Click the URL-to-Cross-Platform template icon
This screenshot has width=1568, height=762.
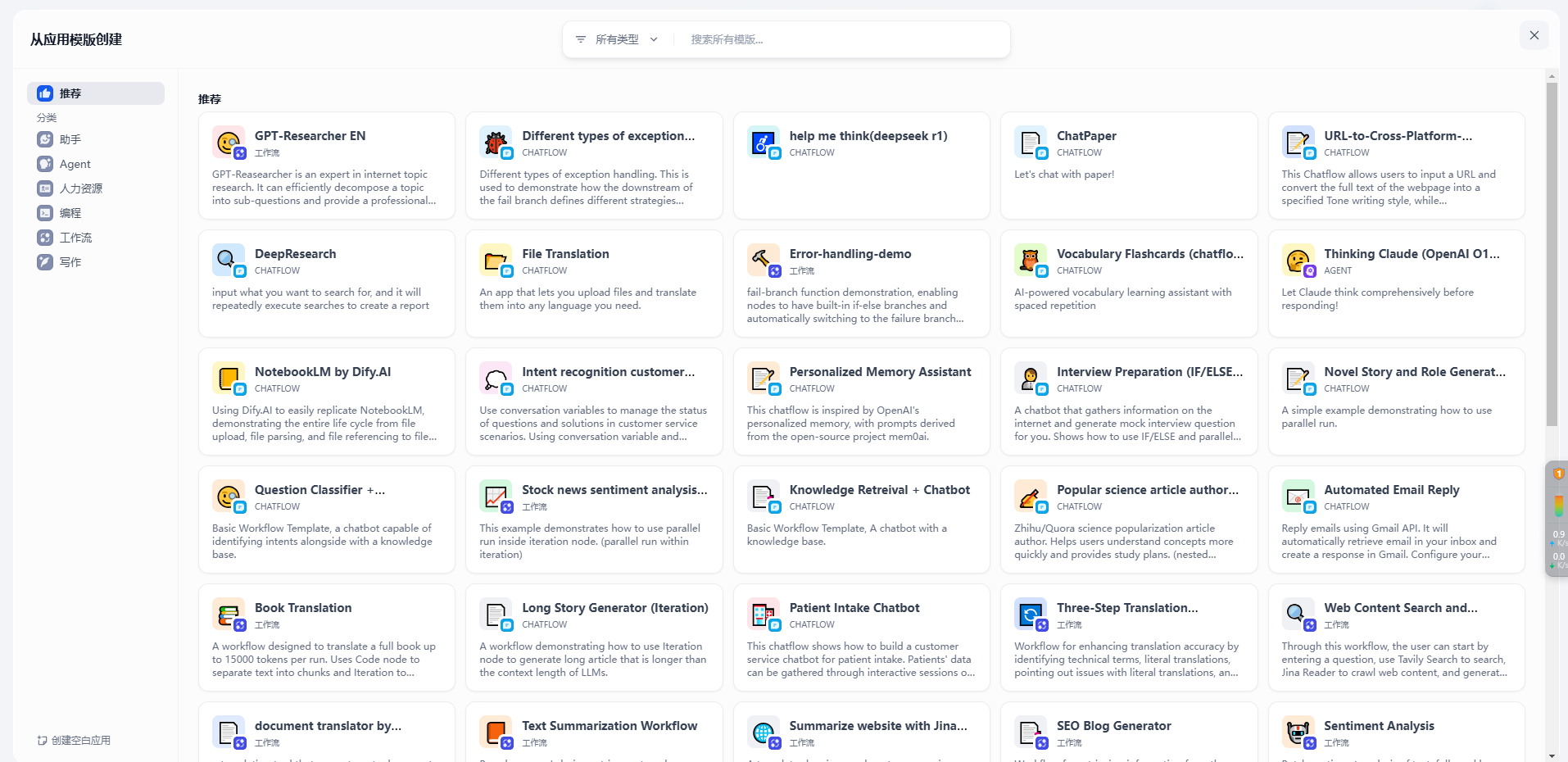[x=1298, y=143]
